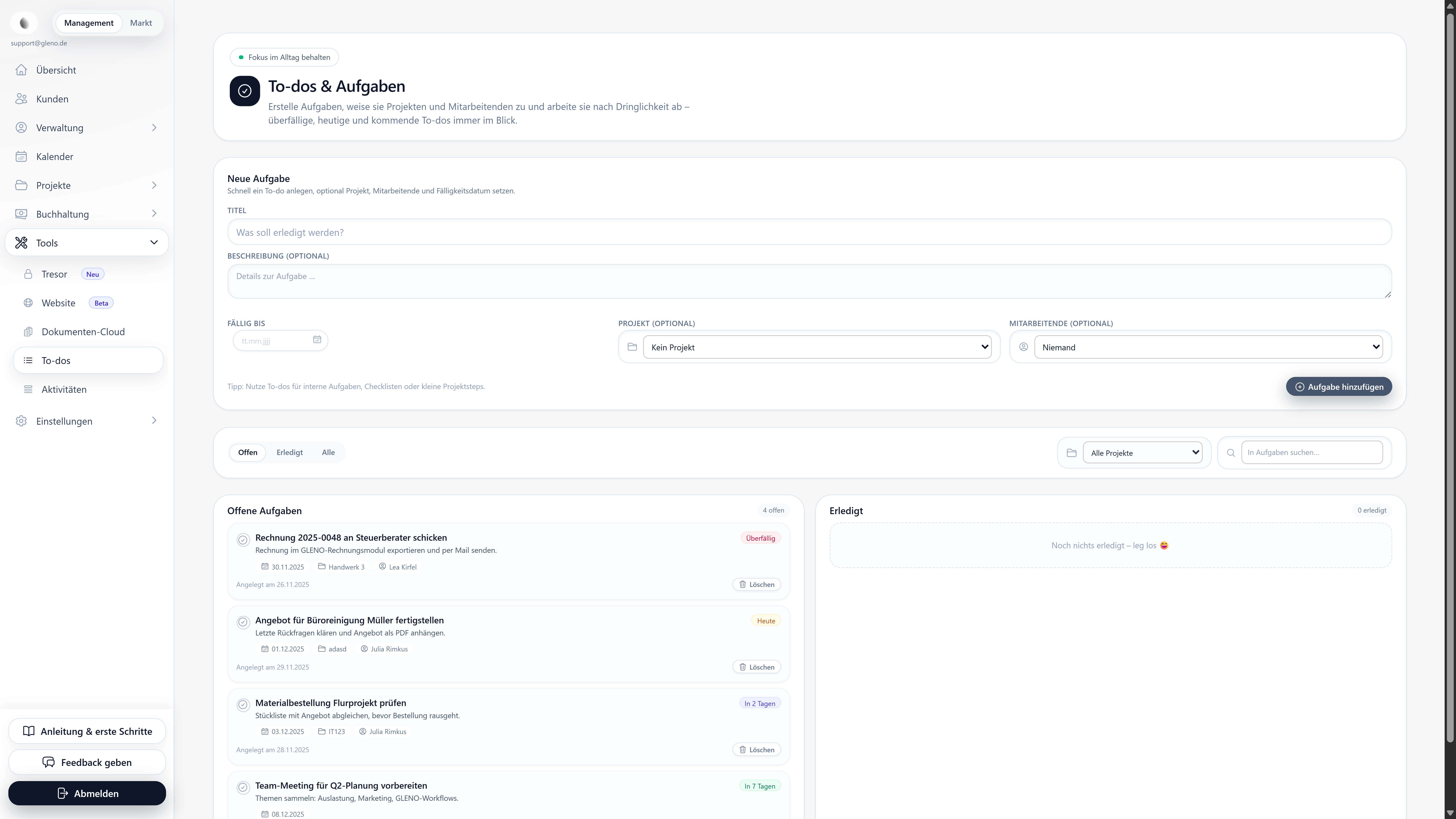Click the task title input 'Was soll erledigt werden?'
This screenshot has height=819, width=1456.
808,232
